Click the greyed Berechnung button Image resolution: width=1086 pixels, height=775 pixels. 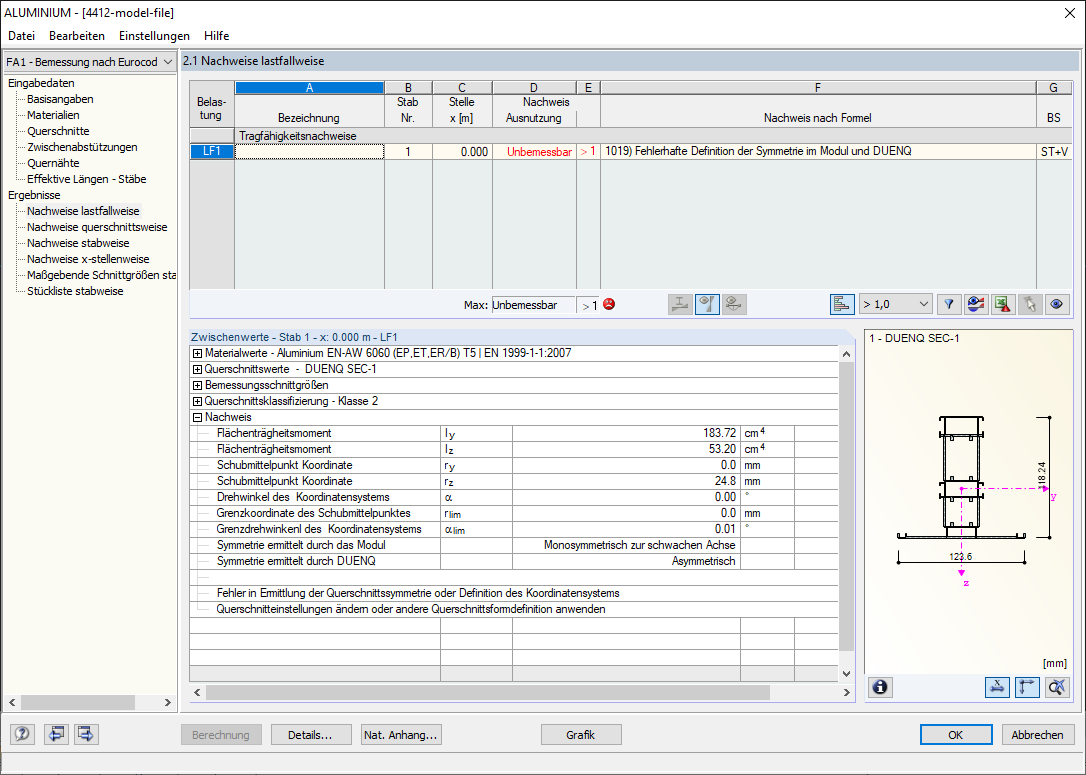click(x=221, y=735)
